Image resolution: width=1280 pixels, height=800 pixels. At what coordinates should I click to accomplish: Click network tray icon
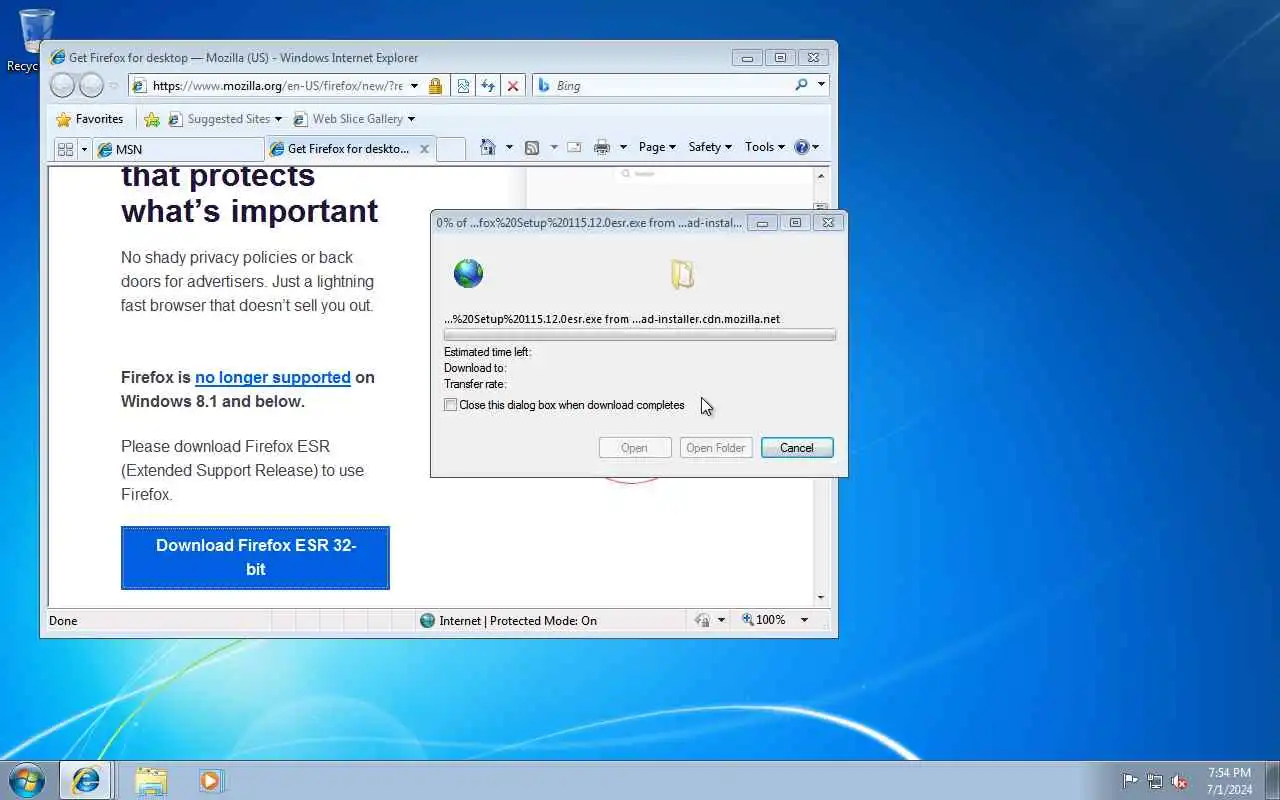tap(1155, 781)
